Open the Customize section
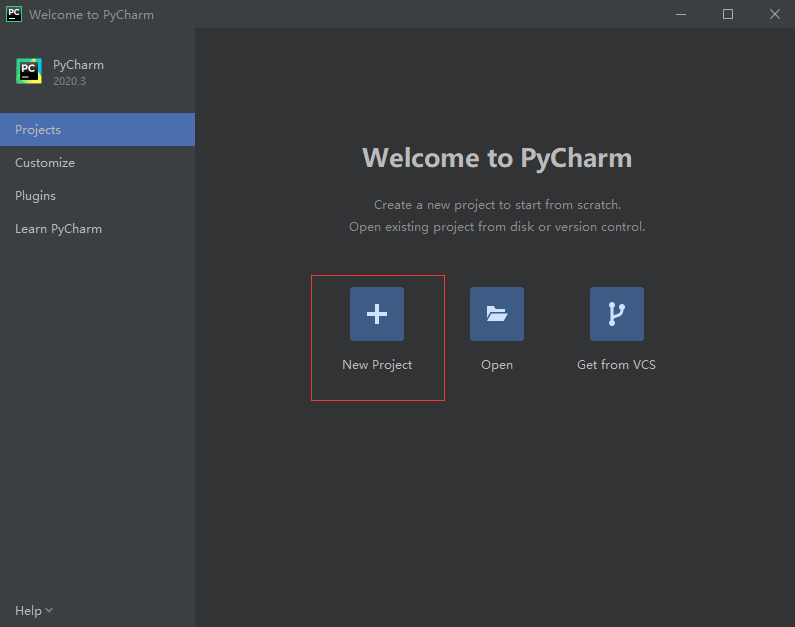 [x=97, y=163]
